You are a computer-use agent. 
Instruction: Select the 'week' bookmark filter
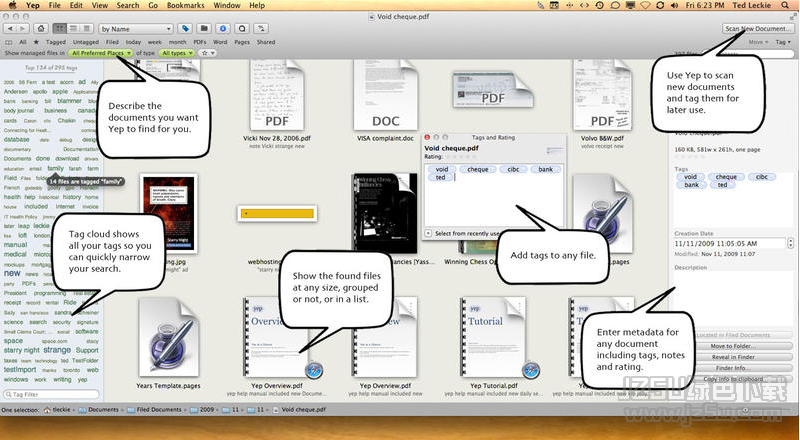tap(155, 42)
